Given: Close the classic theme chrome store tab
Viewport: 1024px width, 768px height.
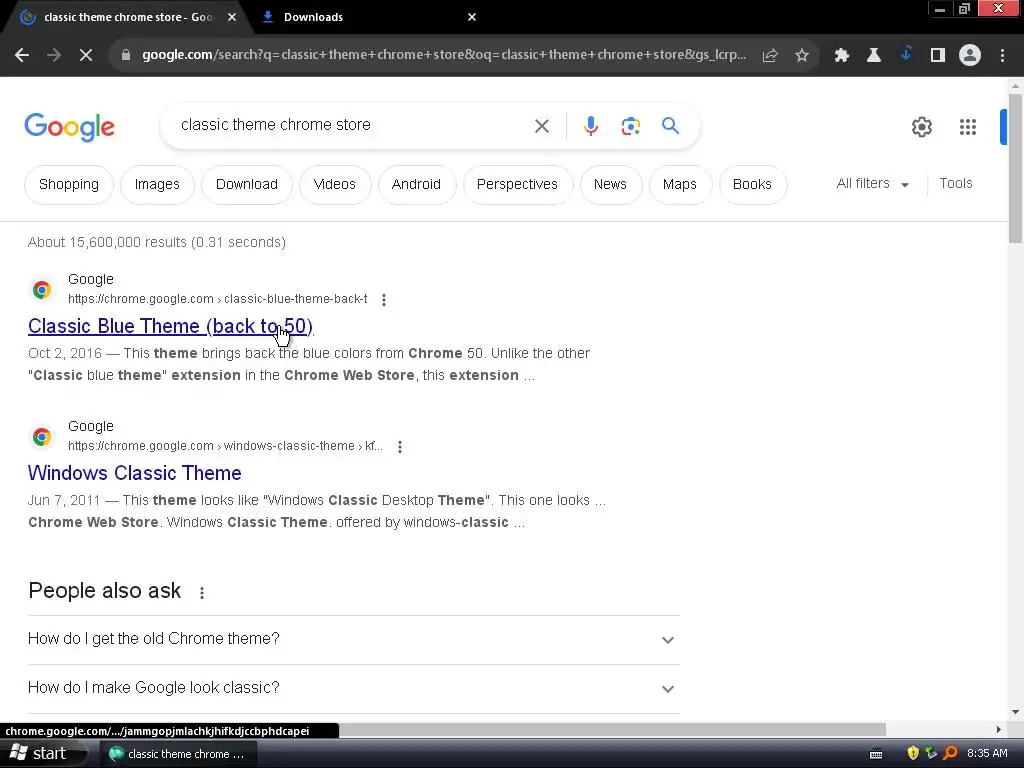Looking at the screenshot, I should [232, 17].
